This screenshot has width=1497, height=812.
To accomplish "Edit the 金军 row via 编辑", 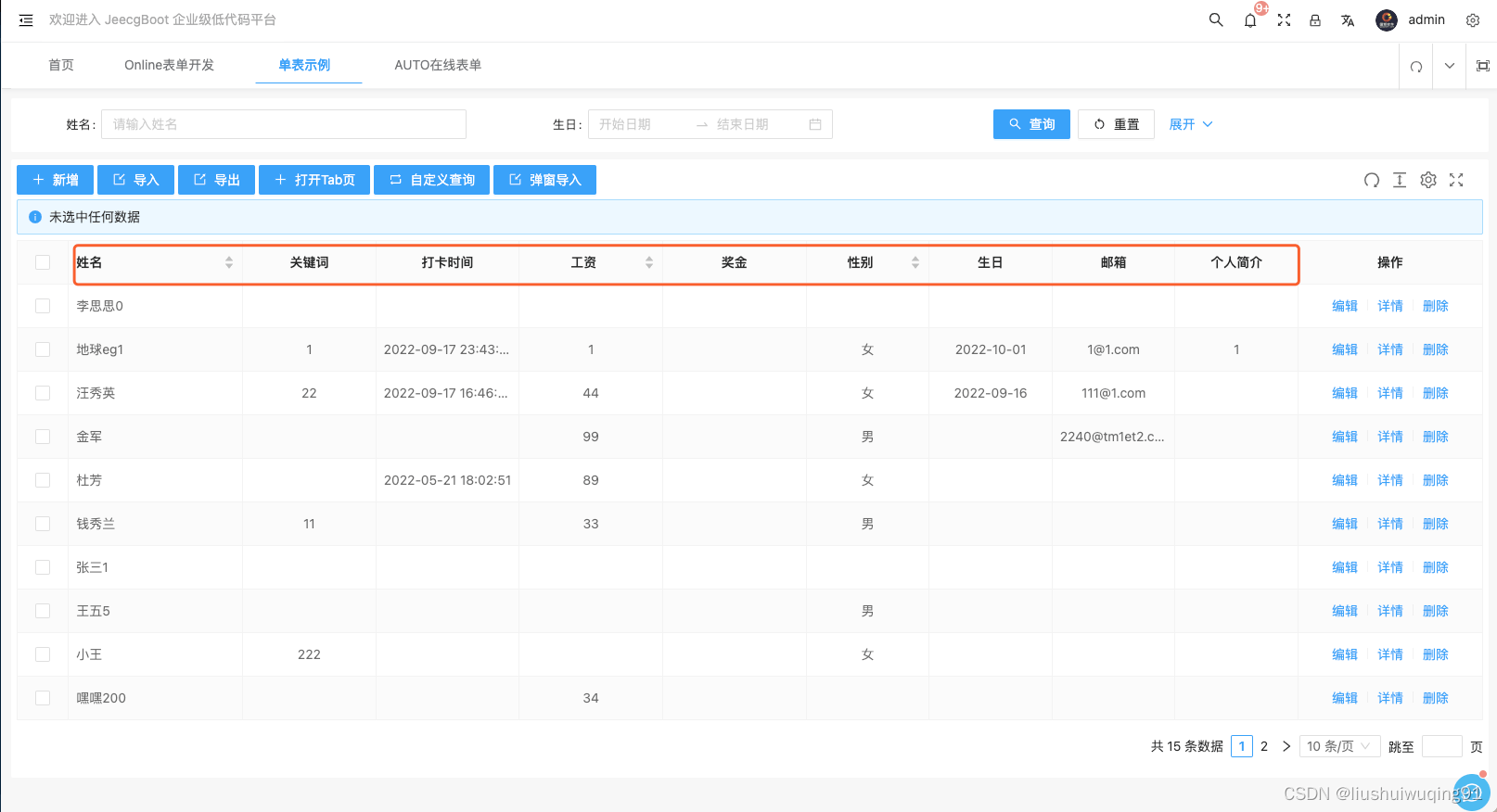I will (x=1345, y=437).
